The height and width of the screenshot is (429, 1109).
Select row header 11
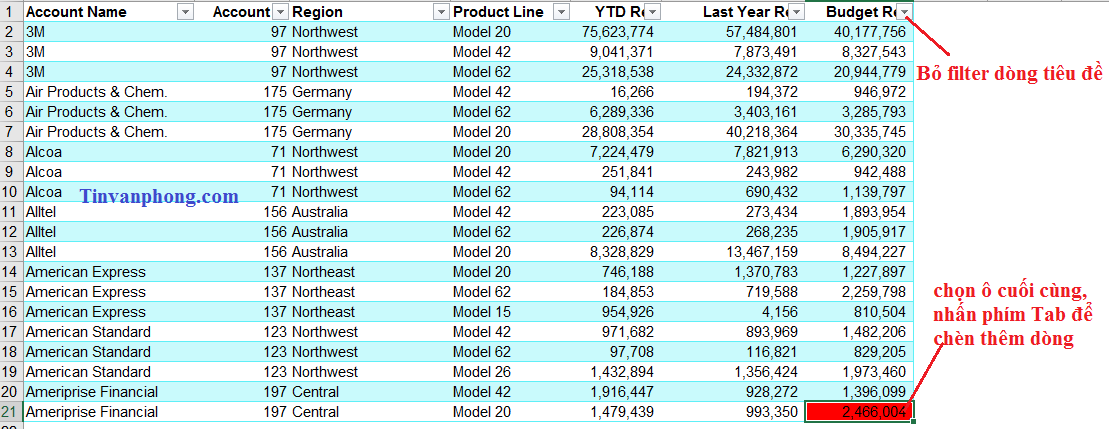click(11, 212)
